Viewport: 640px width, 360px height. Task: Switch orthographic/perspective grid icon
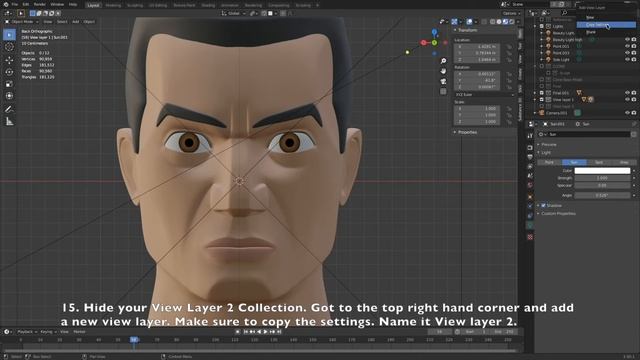pos(443,91)
